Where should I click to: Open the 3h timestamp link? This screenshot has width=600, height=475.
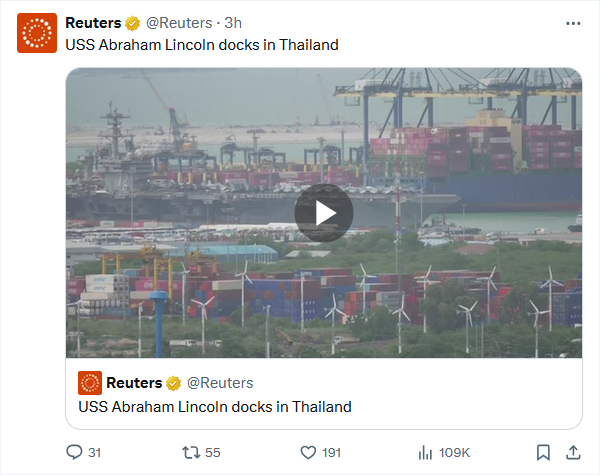(233, 23)
